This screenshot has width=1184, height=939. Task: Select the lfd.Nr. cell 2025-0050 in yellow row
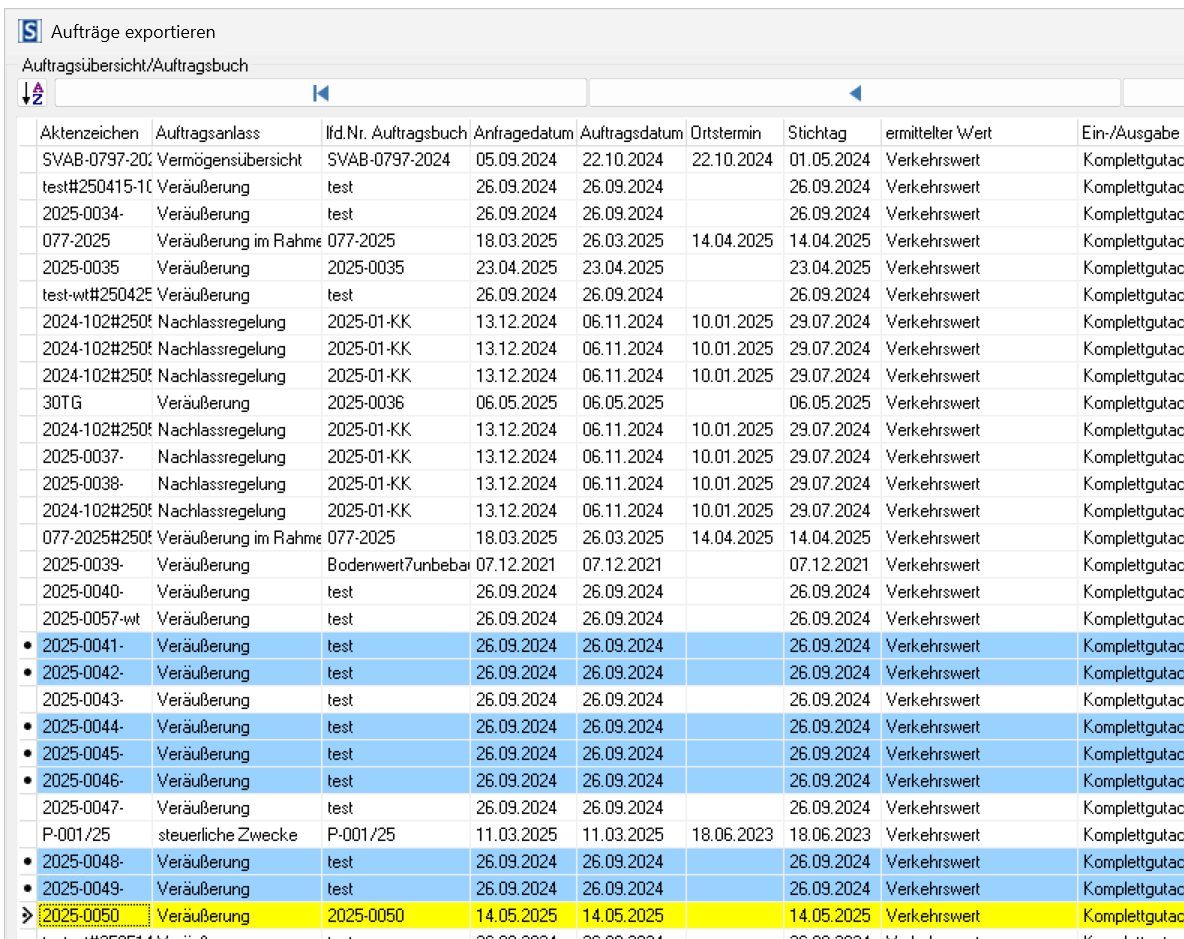click(x=396, y=916)
